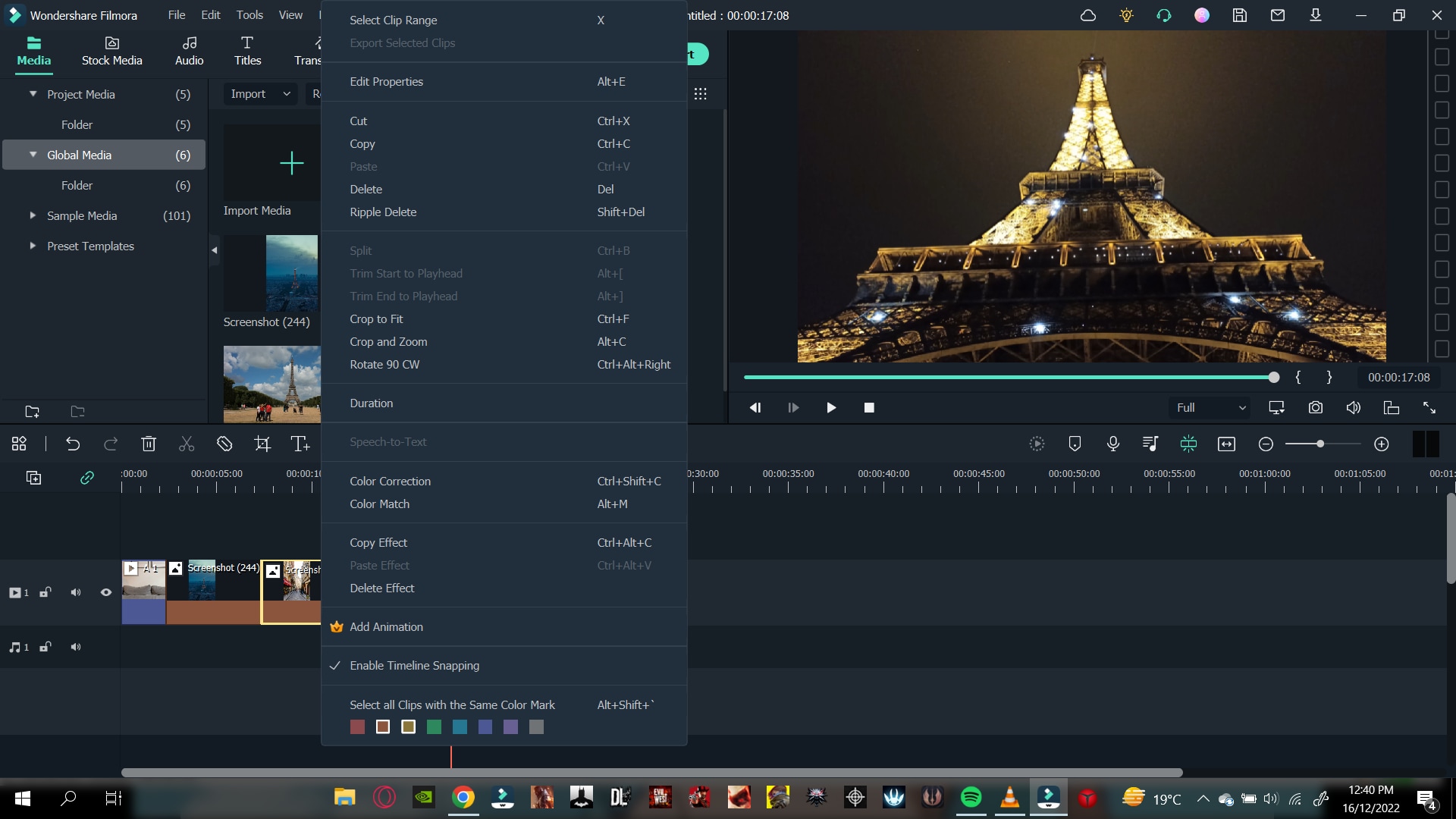1456x819 pixels.
Task: Expand the Sample Media tree item
Action: coord(32,215)
